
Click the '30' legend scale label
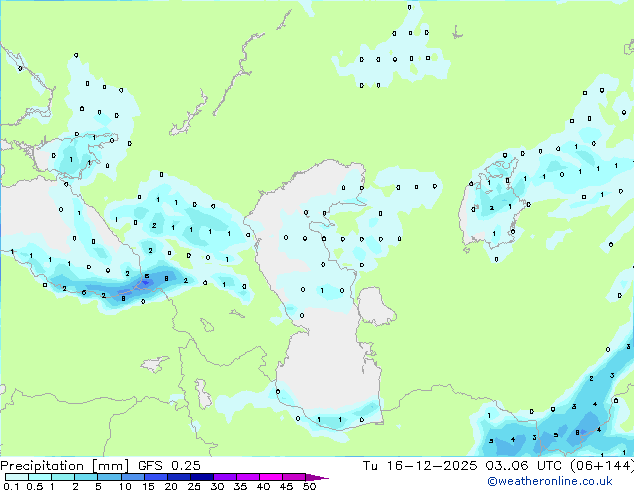pyautogui.click(x=217, y=486)
